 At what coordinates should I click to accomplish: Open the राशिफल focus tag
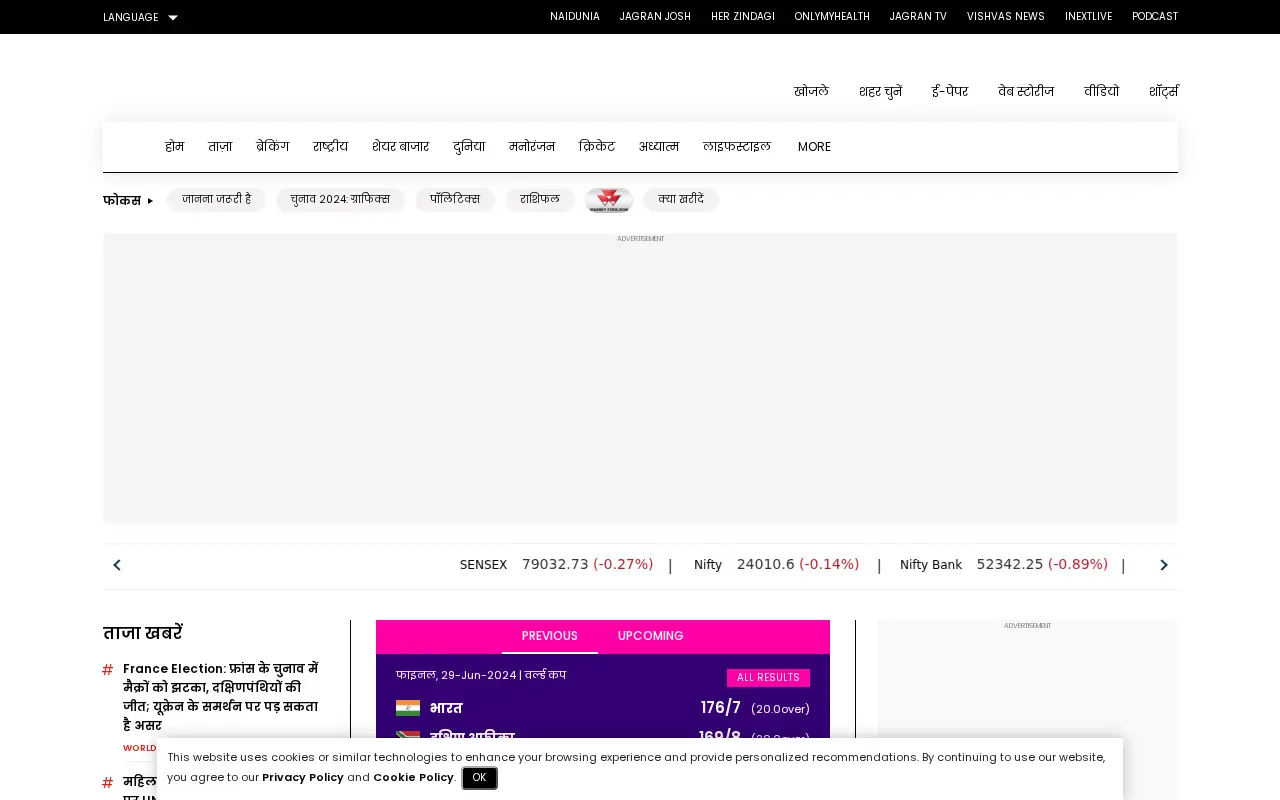[x=540, y=200]
